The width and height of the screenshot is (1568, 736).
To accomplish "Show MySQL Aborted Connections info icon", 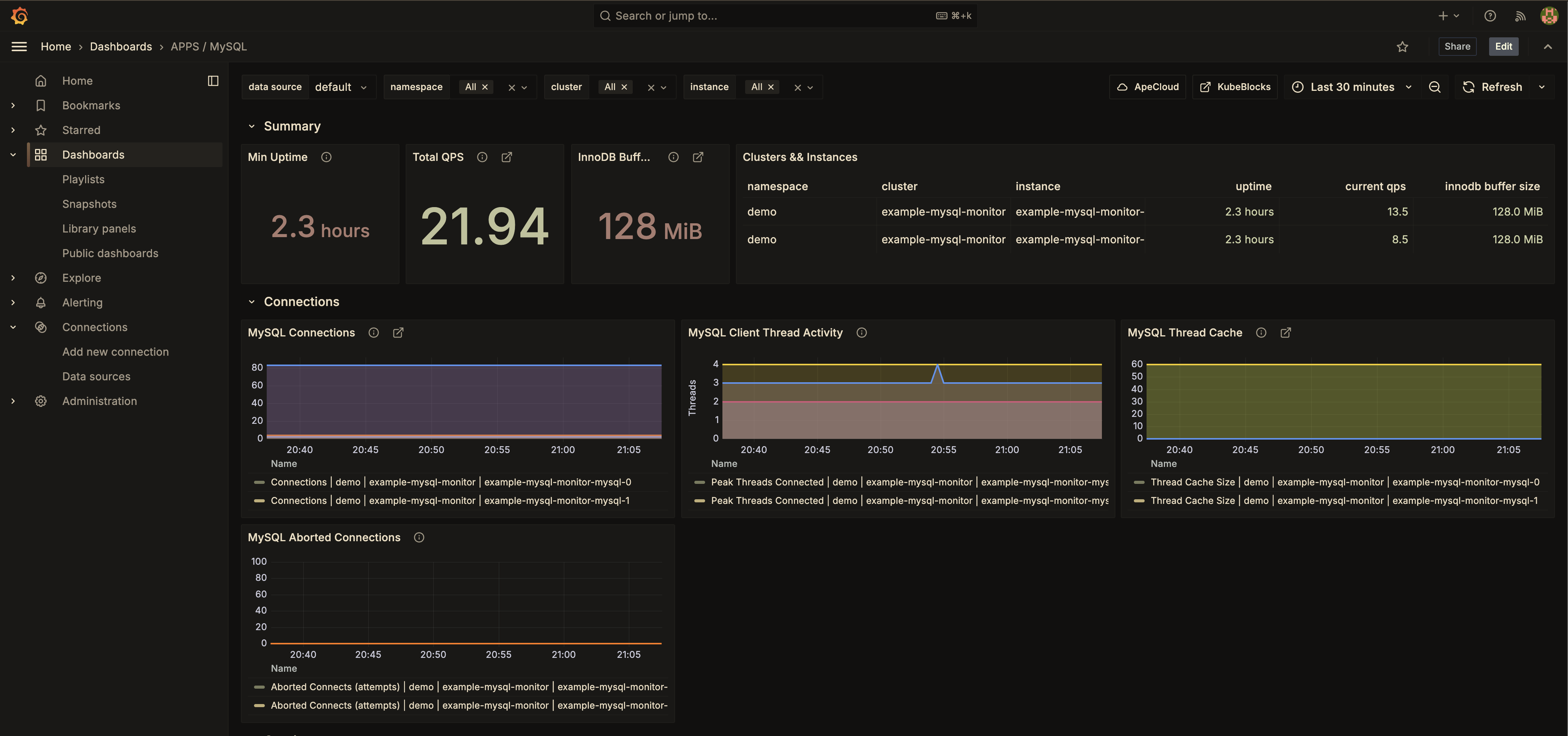I will [x=419, y=537].
